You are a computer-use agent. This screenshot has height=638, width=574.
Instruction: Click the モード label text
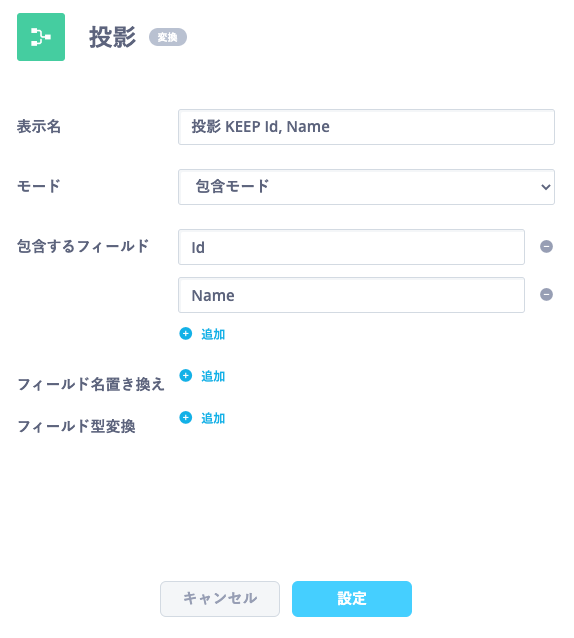(x=39, y=186)
